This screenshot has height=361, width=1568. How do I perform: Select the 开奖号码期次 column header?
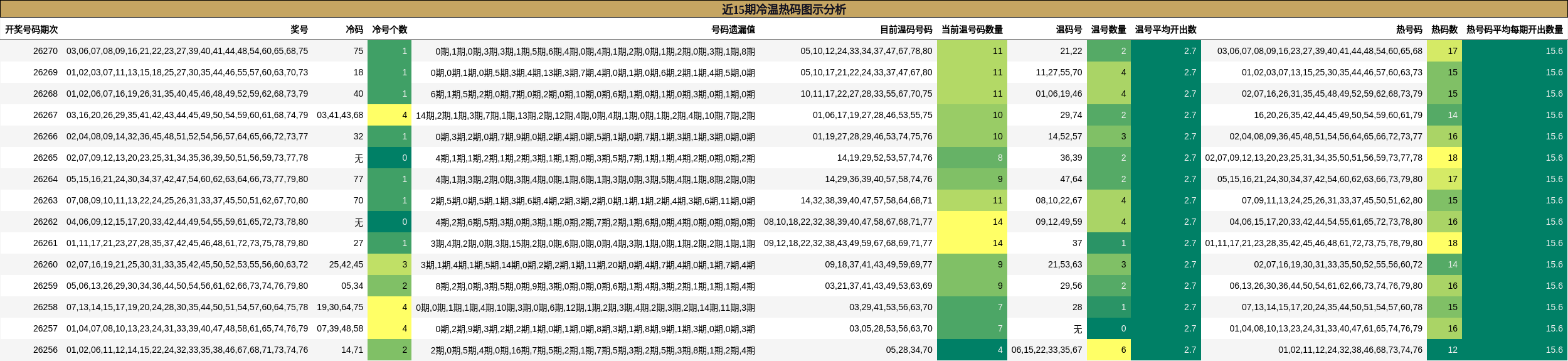pos(31,30)
